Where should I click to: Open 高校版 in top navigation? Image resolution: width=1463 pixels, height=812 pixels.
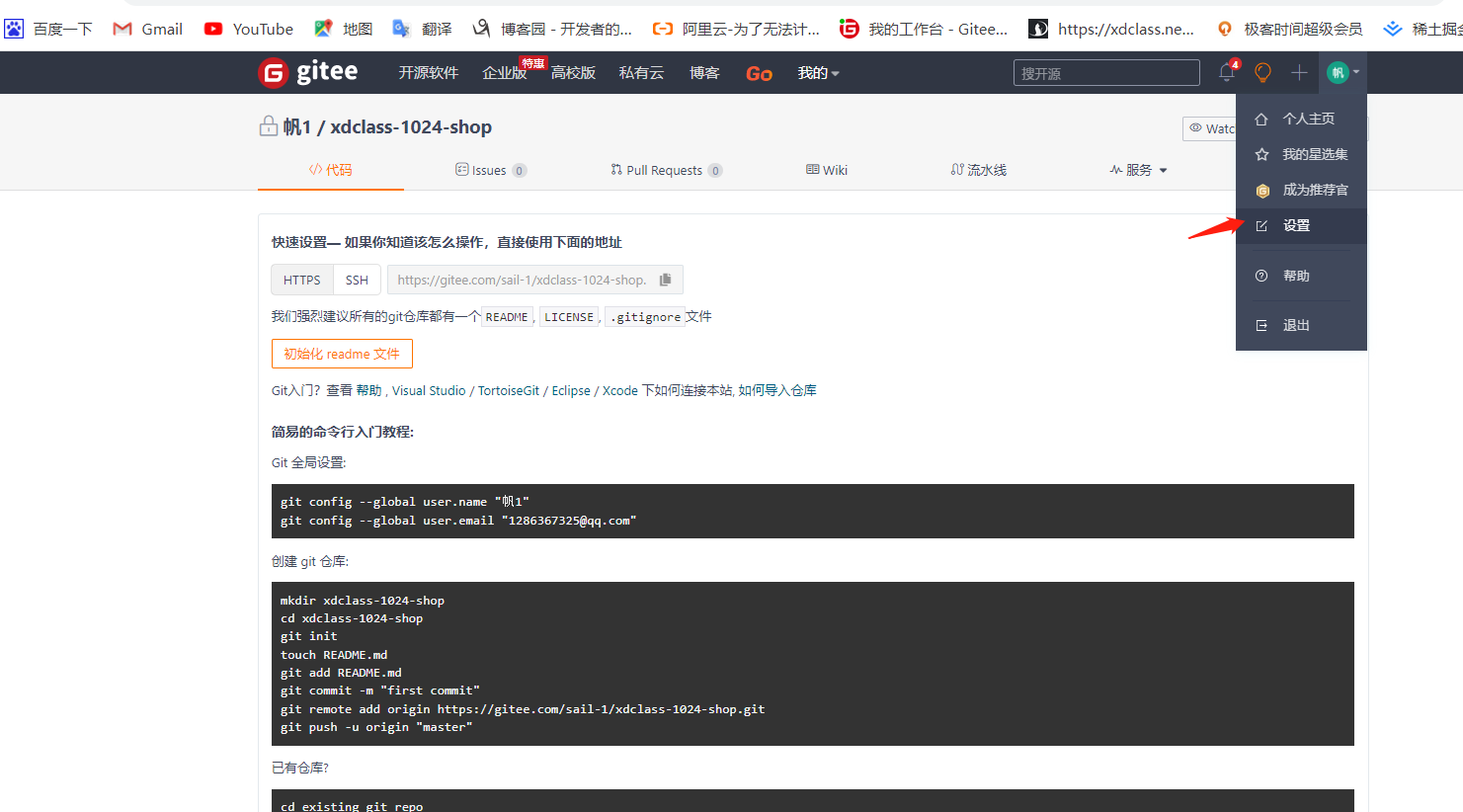coord(573,73)
